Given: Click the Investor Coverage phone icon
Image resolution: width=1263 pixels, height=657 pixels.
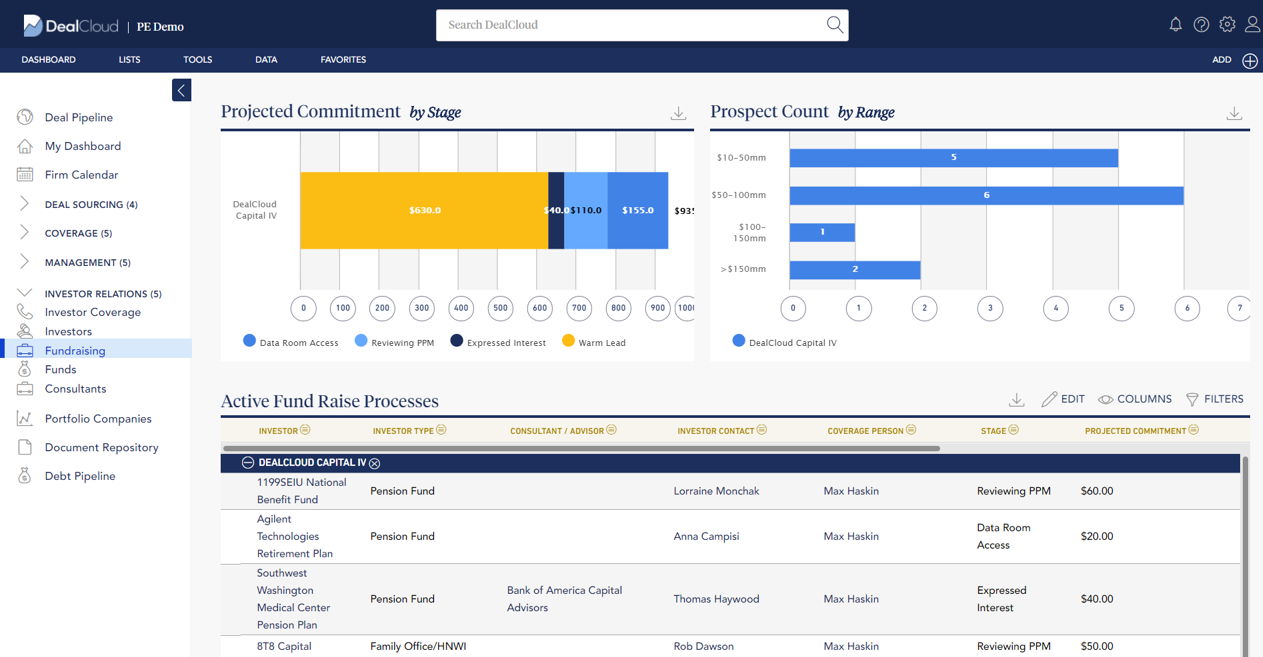Looking at the screenshot, I should [25, 312].
